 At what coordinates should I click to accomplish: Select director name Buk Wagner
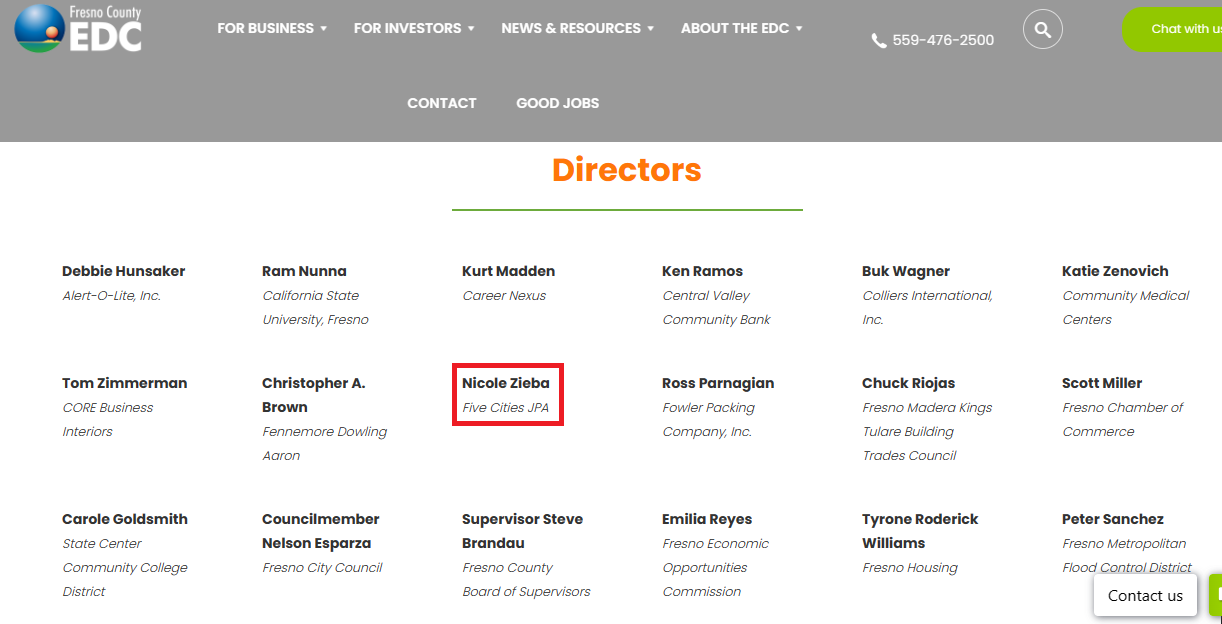906,271
